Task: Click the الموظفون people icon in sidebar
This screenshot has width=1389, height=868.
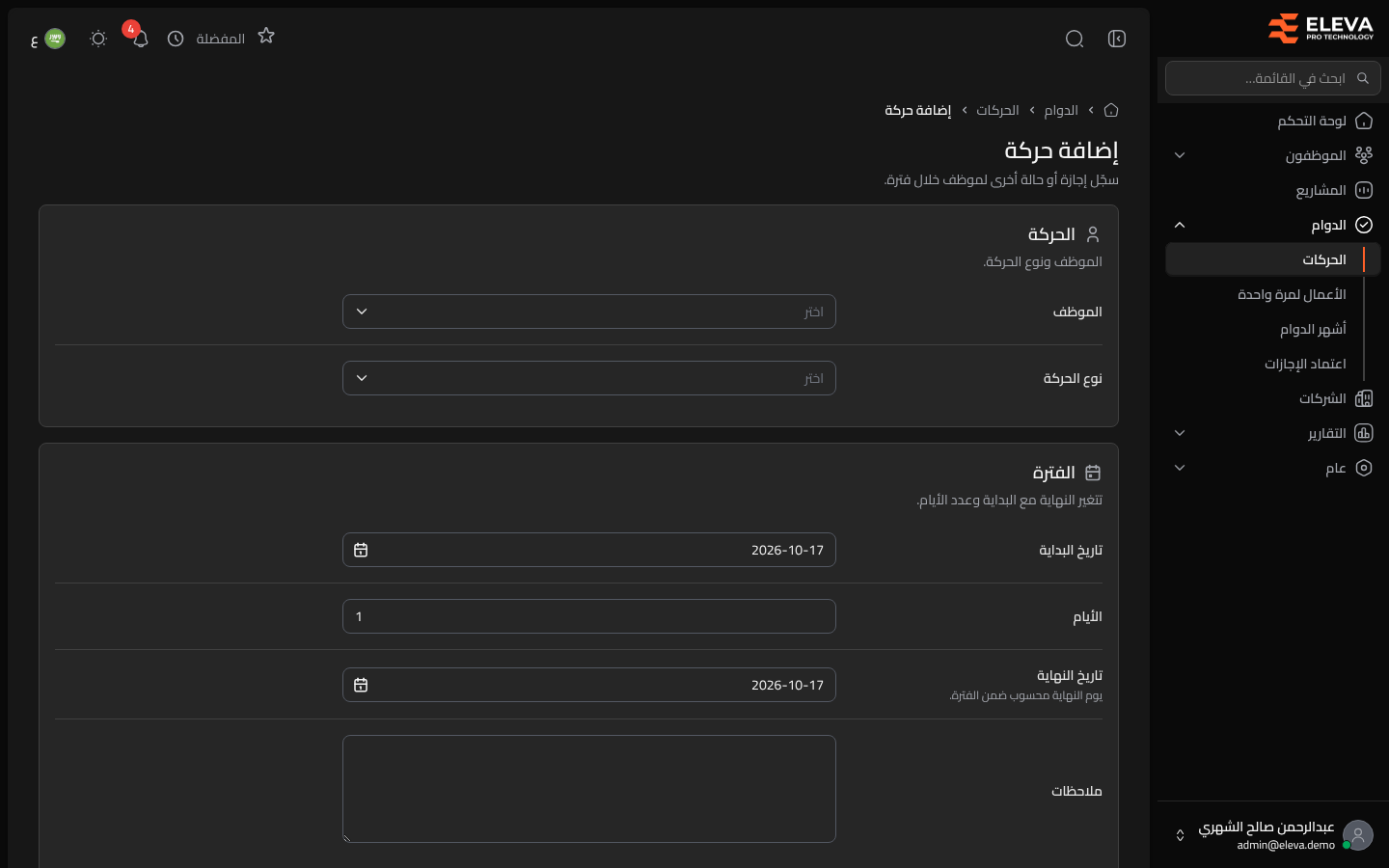Action: pos(1364,155)
